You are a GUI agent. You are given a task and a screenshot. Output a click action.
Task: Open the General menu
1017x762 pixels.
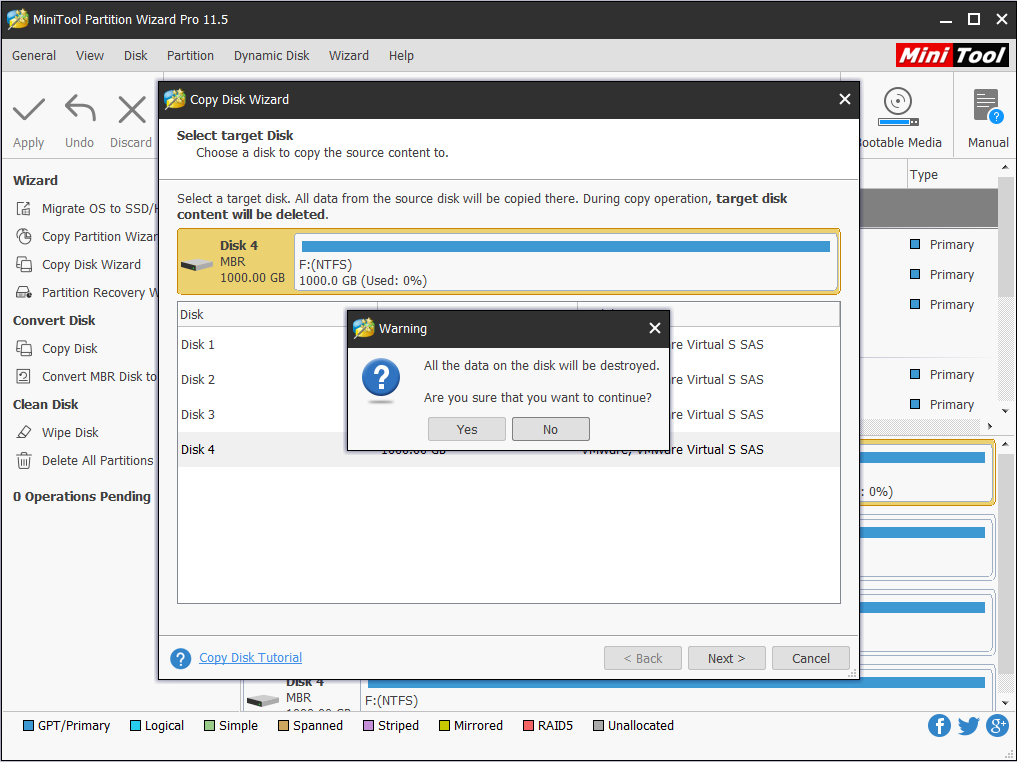tap(34, 56)
